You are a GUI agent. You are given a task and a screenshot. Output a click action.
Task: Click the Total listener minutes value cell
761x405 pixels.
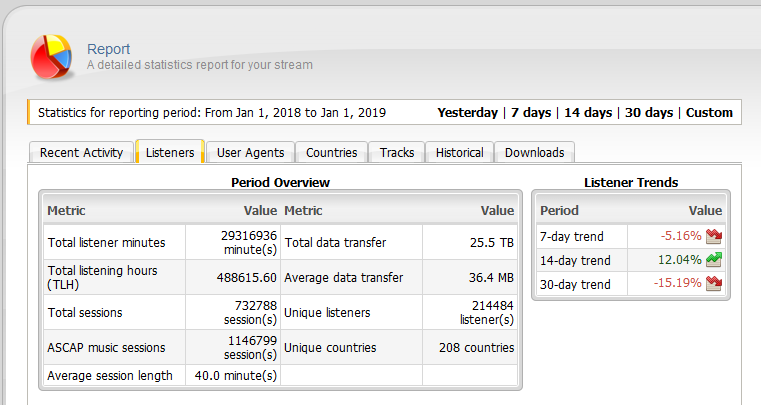(233, 242)
